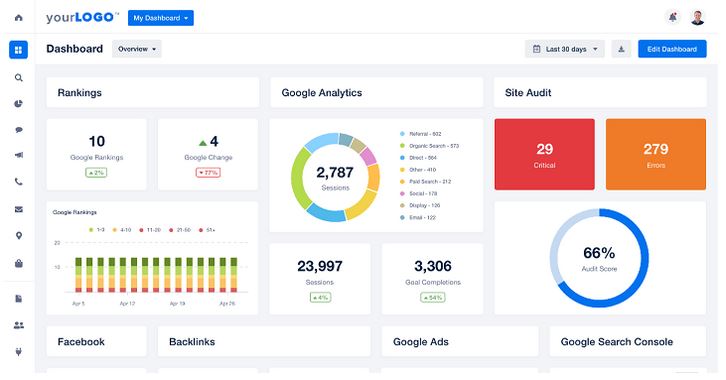This screenshot has height=380, width=726.
Task: Toggle the 11-20 rankings legend item
Action: pos(150,230)
